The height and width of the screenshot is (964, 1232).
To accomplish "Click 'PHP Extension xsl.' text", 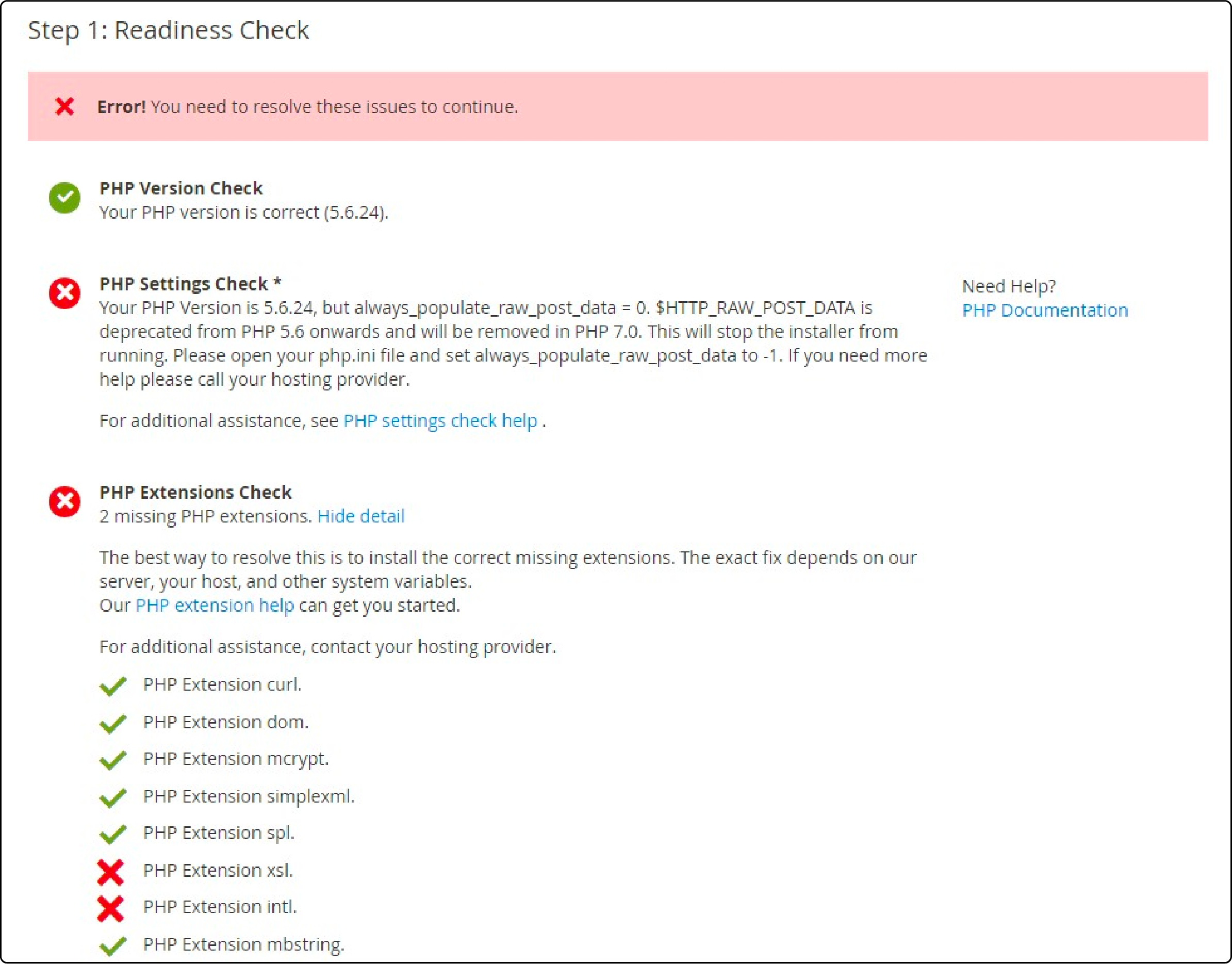I will [218, 870].
